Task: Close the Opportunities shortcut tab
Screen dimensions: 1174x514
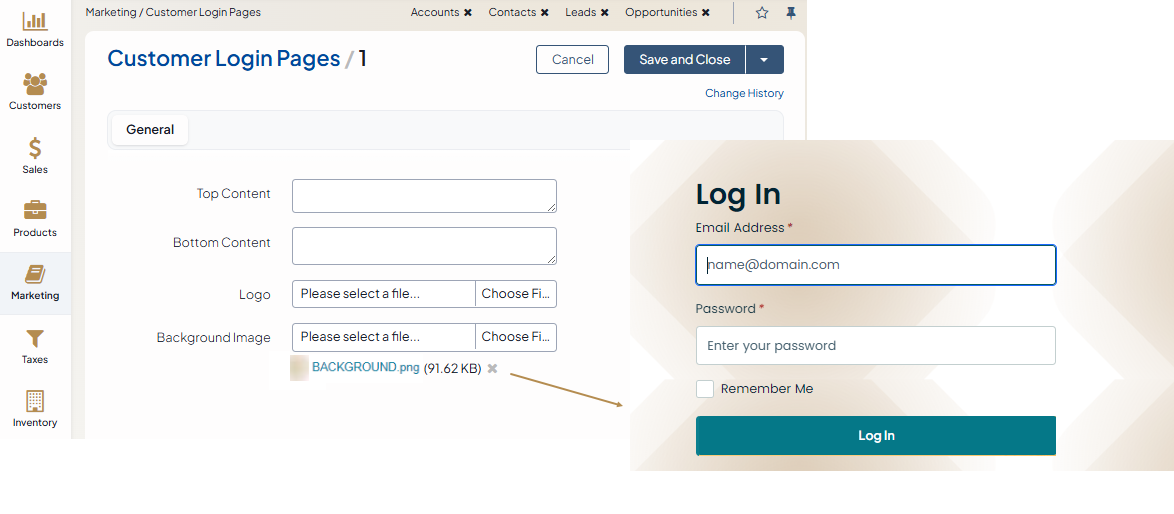Action: pyautogui.click(x=705, y=13)
